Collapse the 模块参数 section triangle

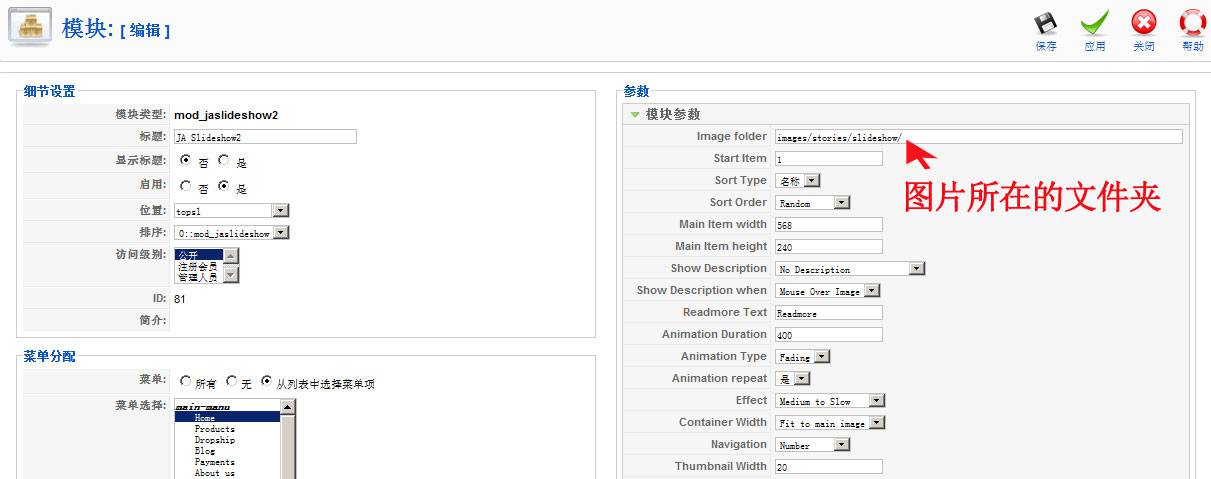coord(634,115)
